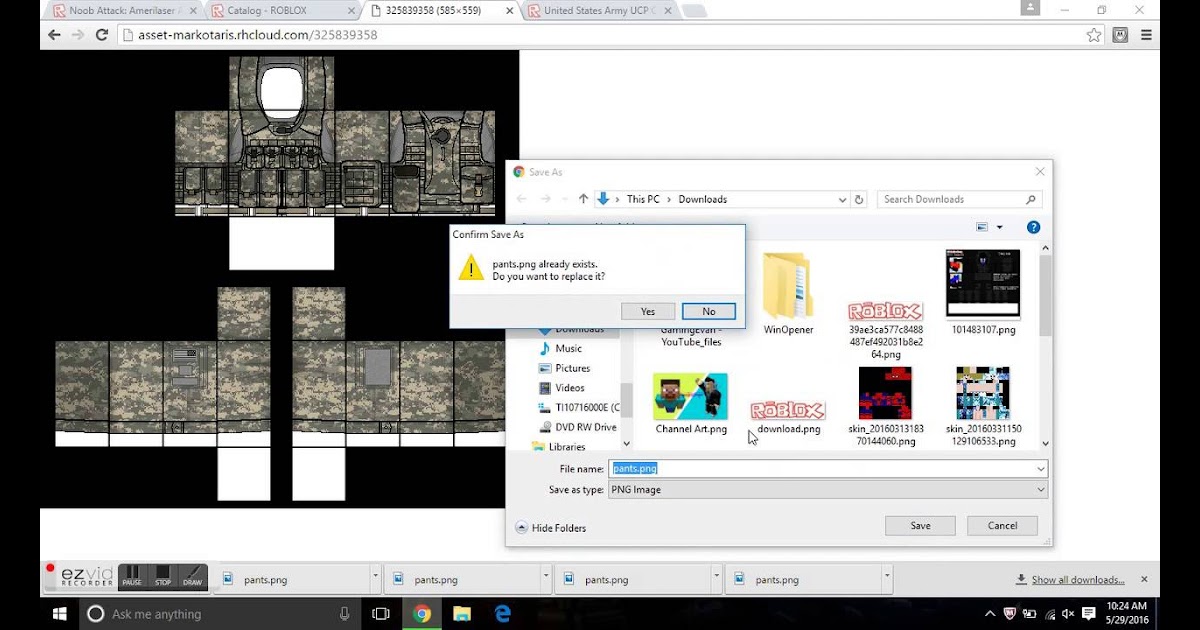
Task: Expand the fourth pants.png download options arrow
Action: coord(887,578)
